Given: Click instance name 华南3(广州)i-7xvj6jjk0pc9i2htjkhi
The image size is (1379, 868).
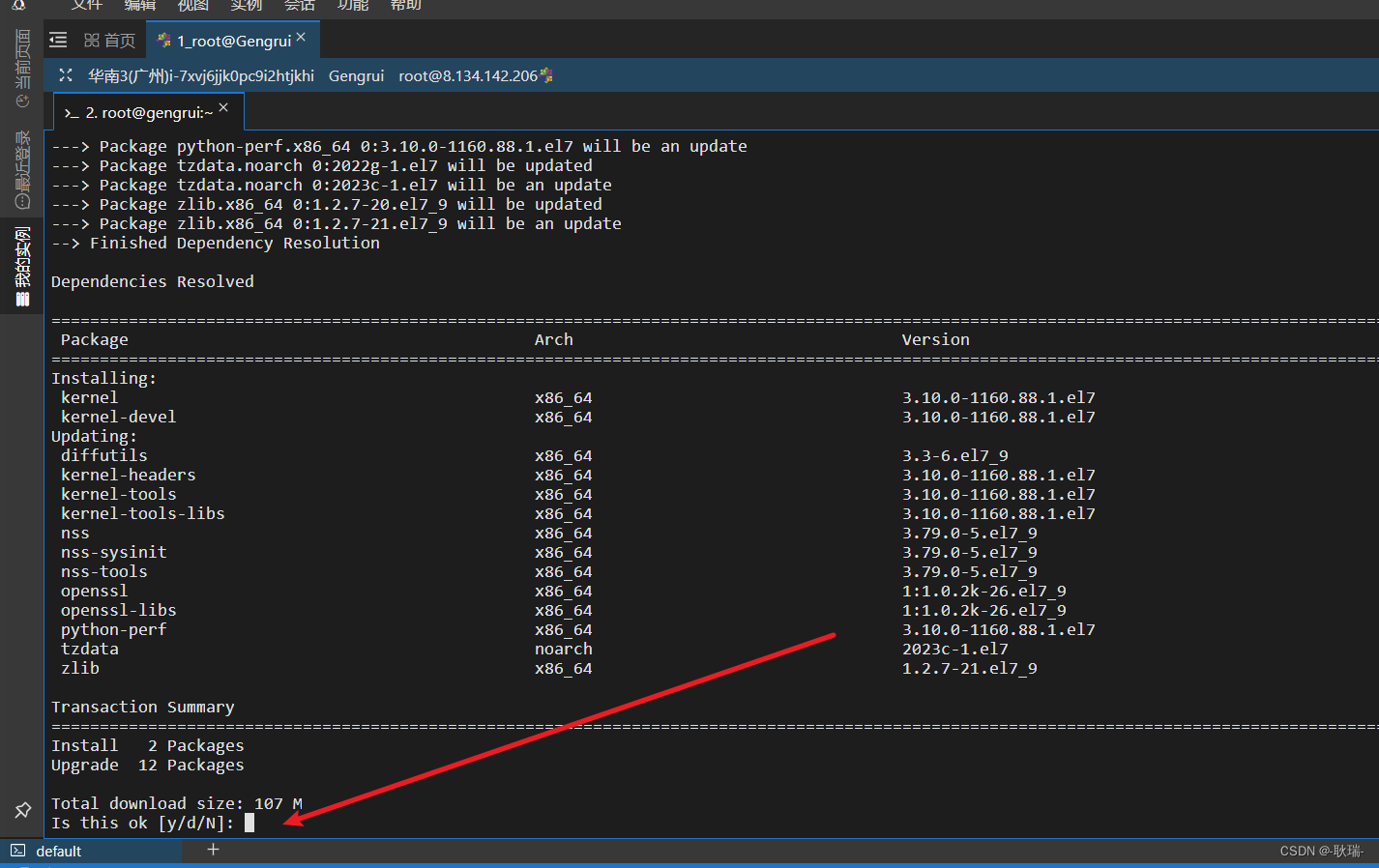Looking at the screenshot, I should pos(201,75).
